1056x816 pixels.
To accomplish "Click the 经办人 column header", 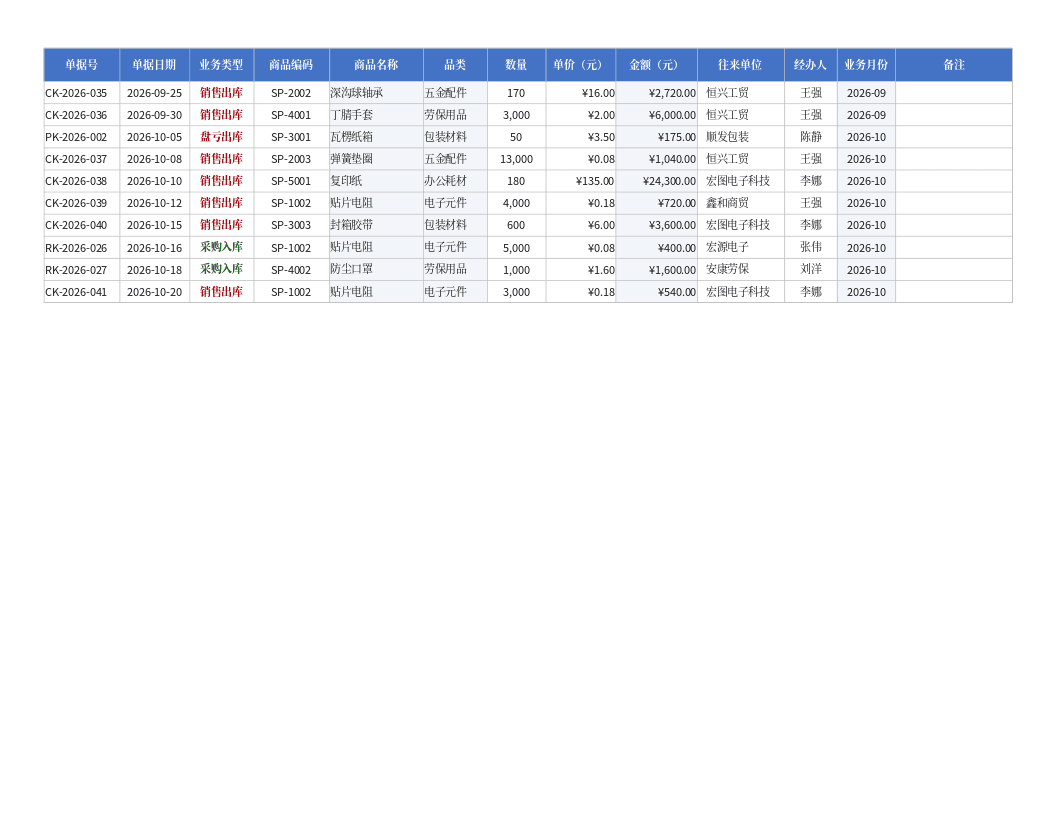I will pos(811,65).
